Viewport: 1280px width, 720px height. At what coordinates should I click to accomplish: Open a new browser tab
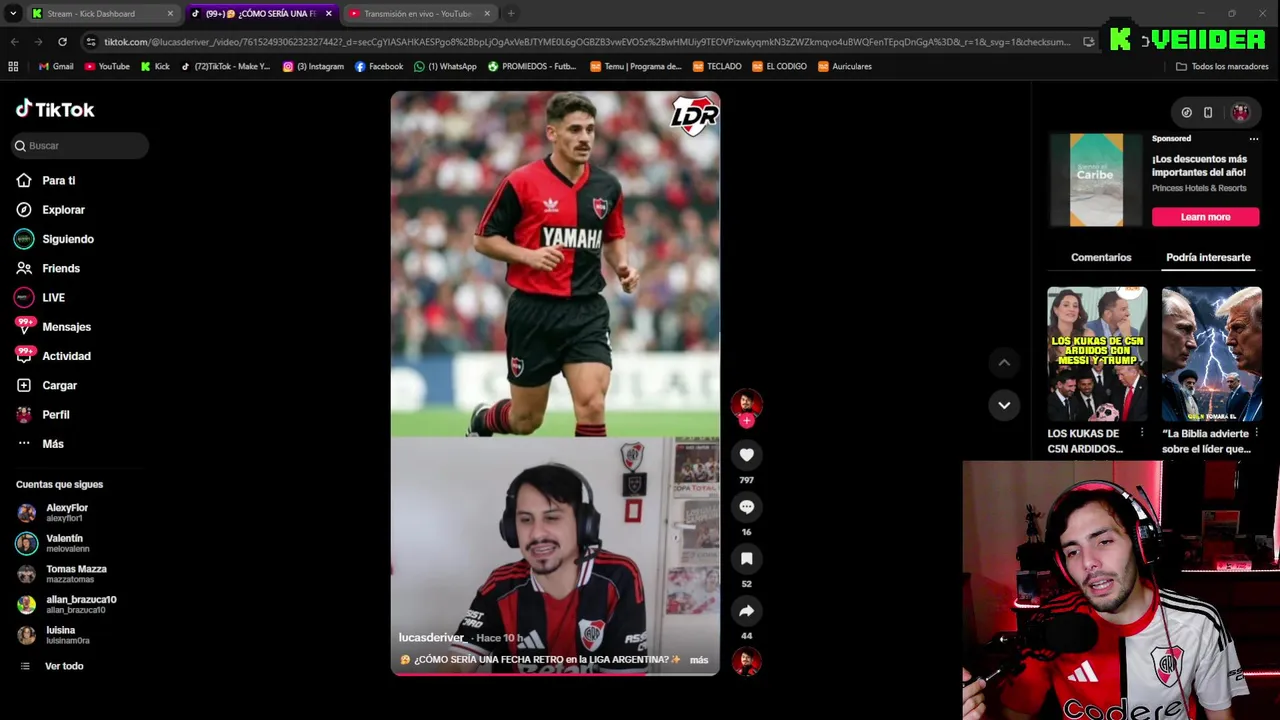(x=511, y=14)
